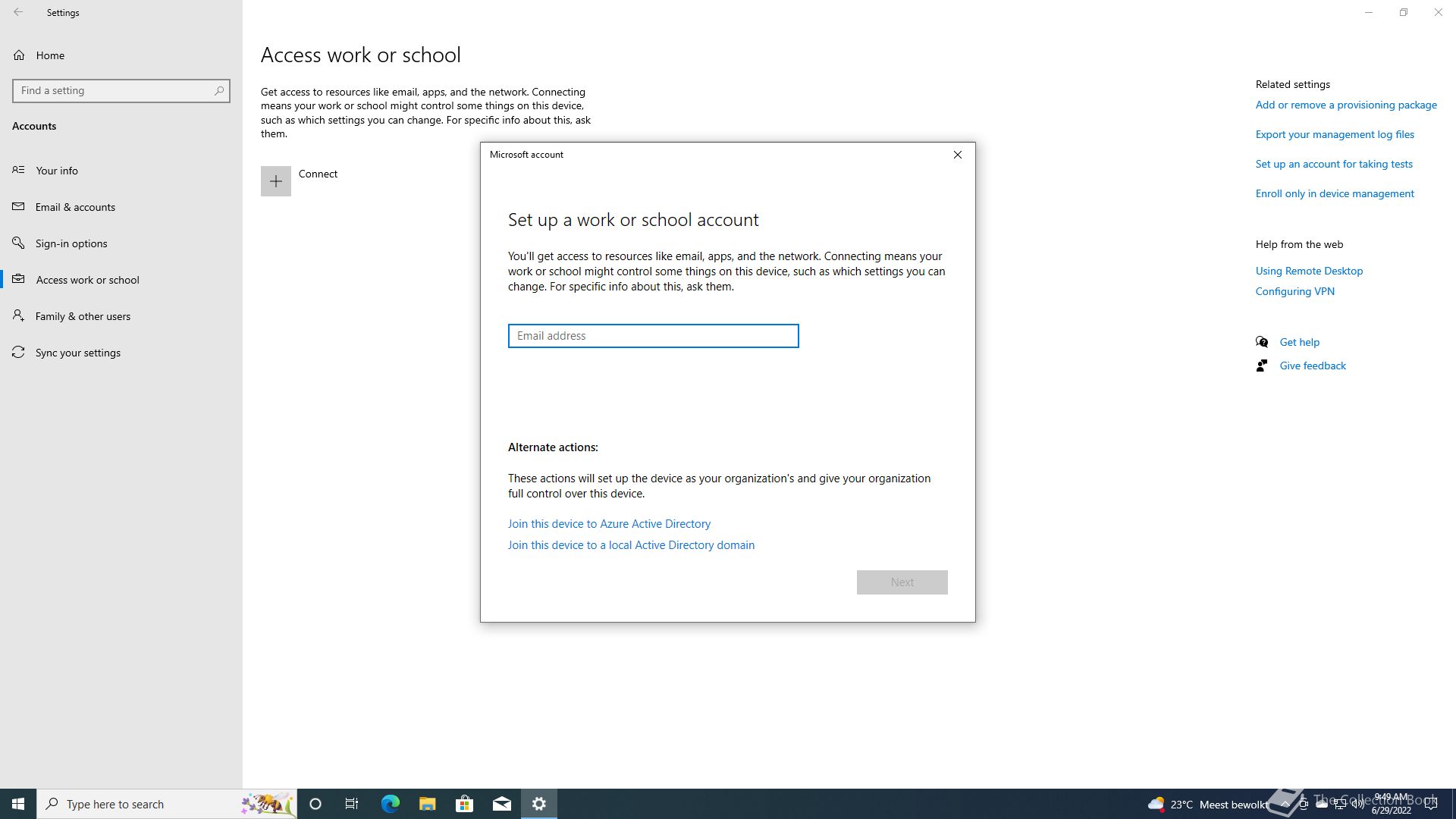Click the Connect label

[318, 174]
